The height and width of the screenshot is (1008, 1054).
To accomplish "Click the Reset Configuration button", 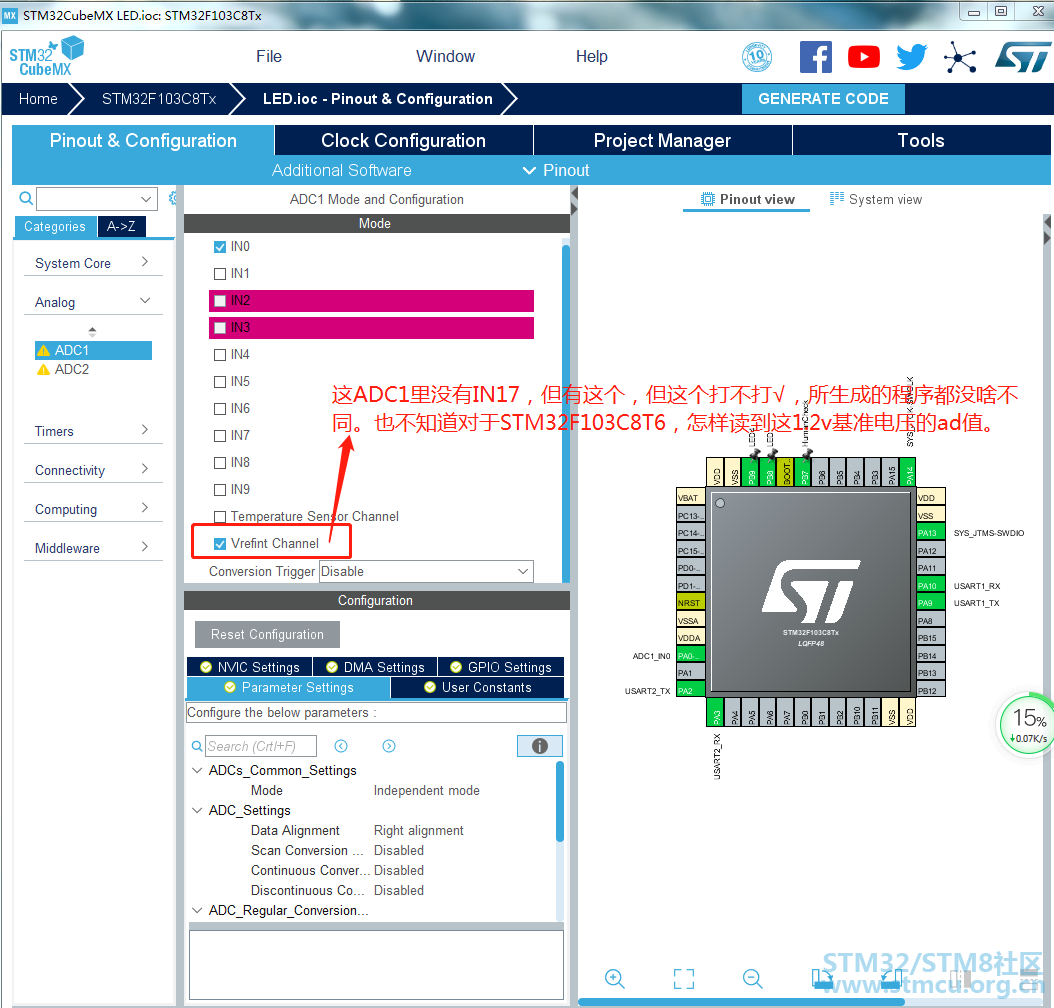I will click(267, 634).
